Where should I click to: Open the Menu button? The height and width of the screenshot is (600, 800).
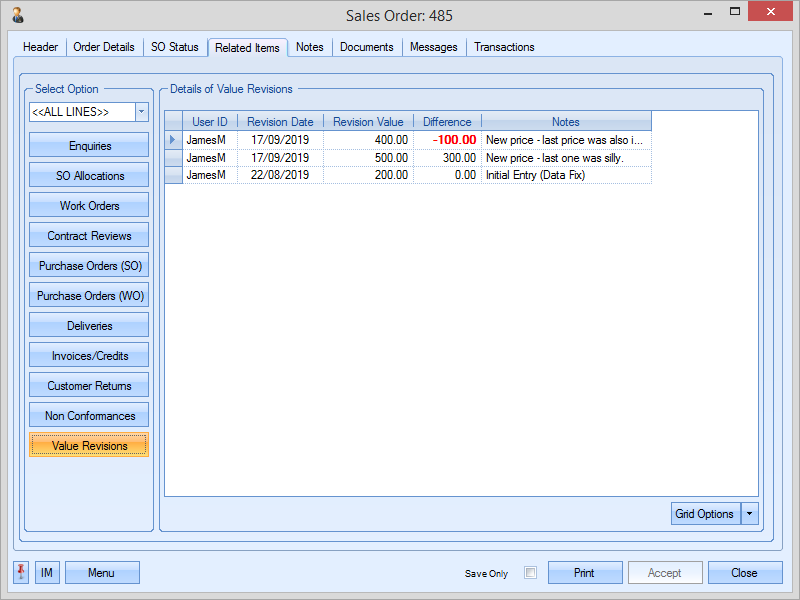point(101,573)
